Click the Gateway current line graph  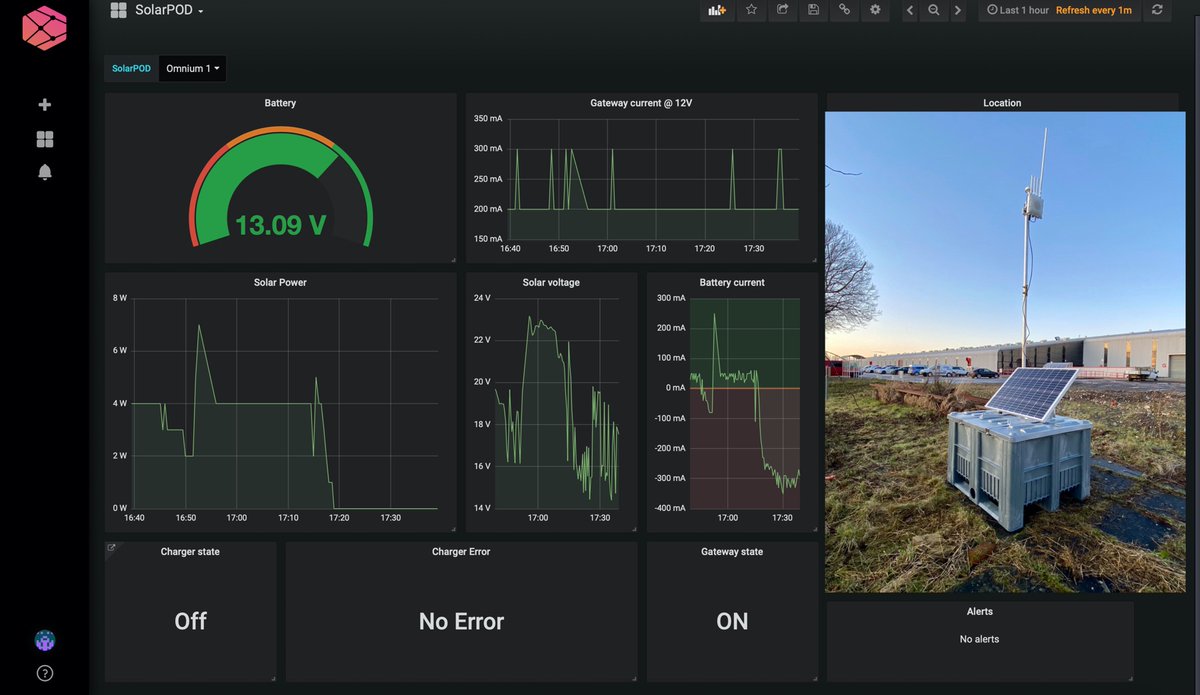tap(654, 179)
